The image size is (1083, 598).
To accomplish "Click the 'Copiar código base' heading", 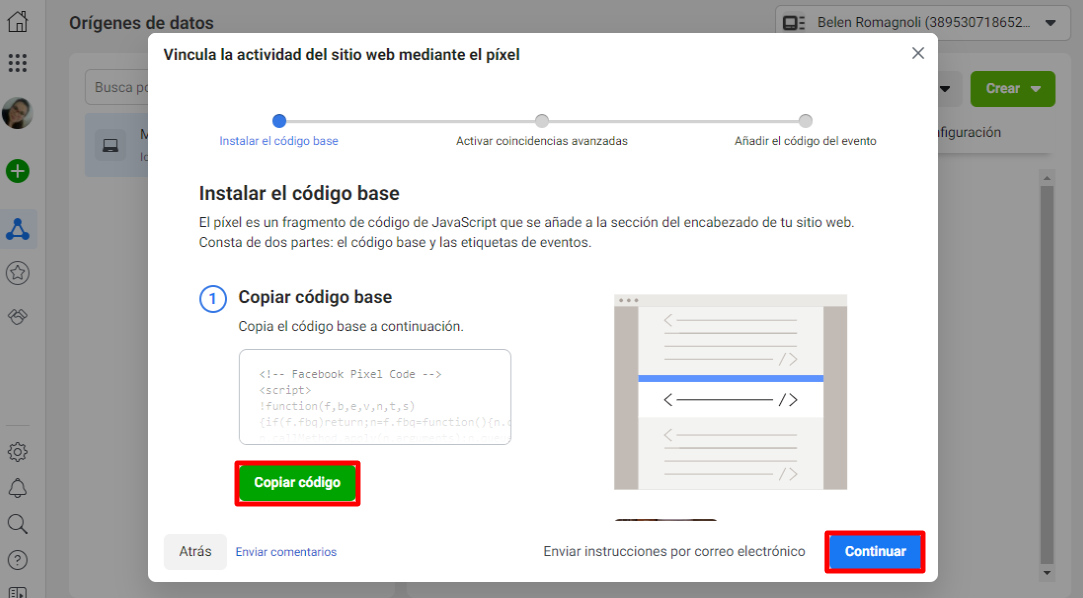I will tap(315, 297).
